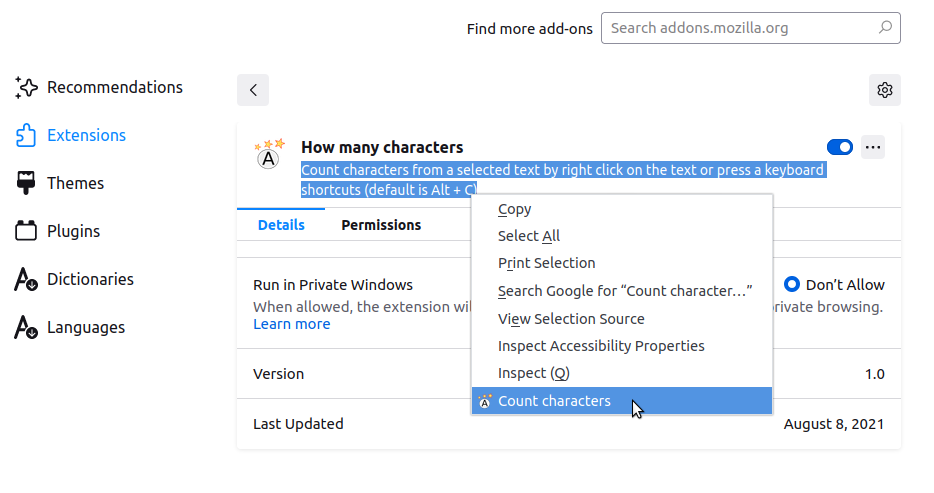Switch to the Permissions tab

point(381,225)
